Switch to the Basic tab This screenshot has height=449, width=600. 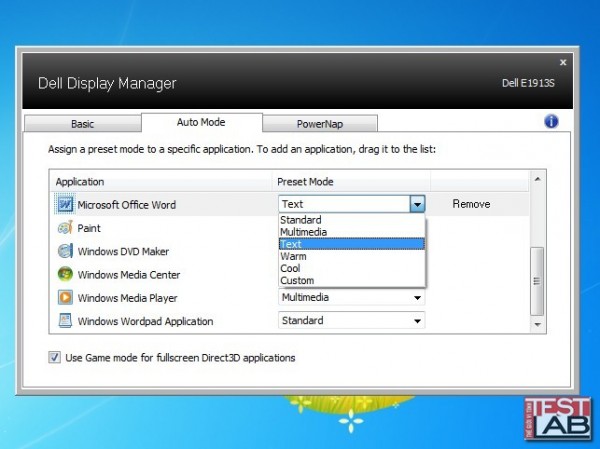point(82,124)
